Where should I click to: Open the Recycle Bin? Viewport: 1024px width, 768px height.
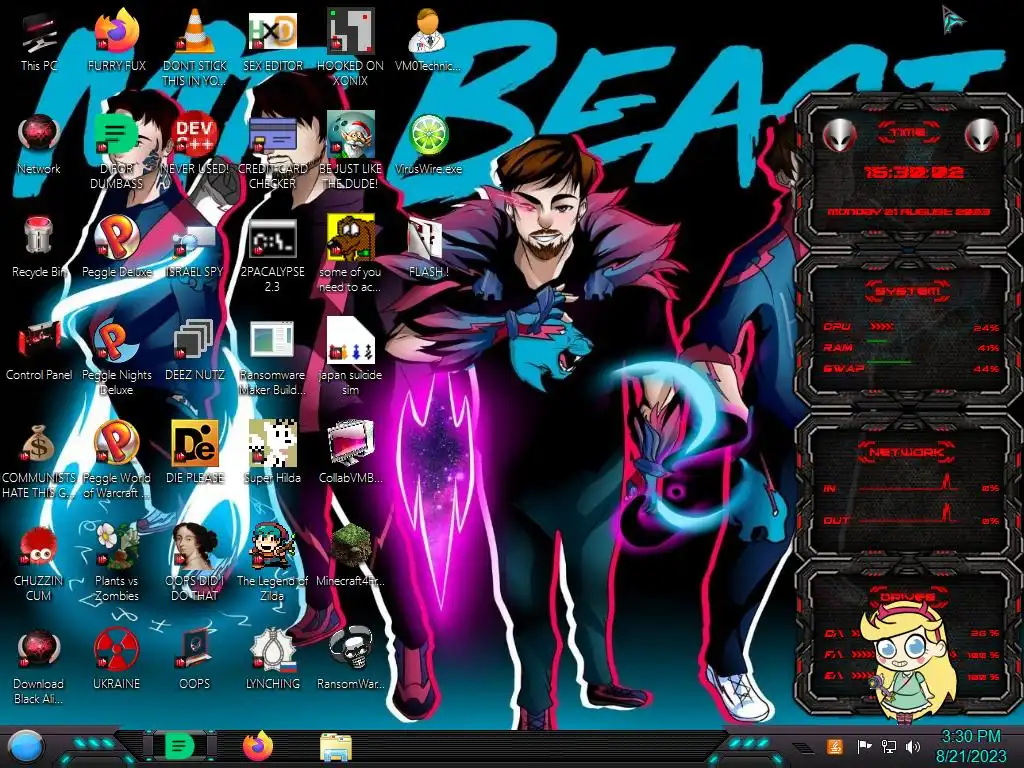coord(39,248)
